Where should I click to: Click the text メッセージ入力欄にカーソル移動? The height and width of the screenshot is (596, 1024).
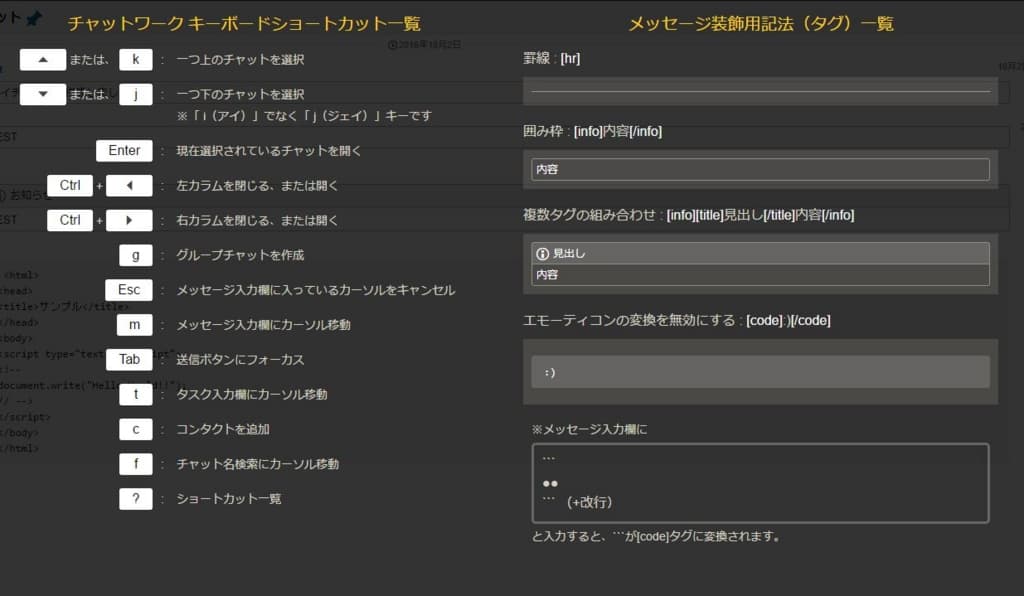tap(263, 324)
